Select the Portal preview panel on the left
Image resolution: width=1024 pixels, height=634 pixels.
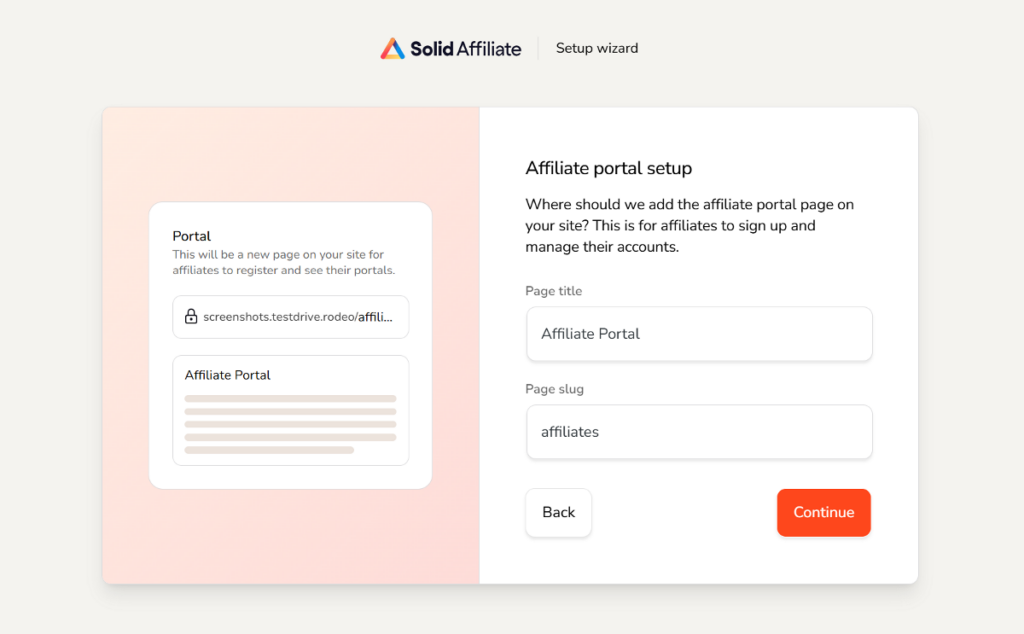pyautogui.click(x=290, y=343)
